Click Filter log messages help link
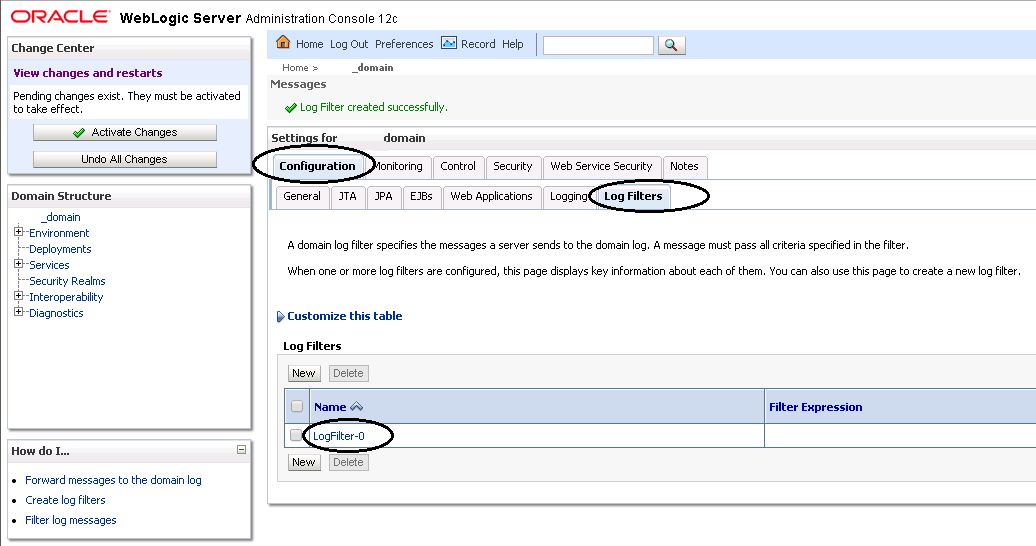Viewport: 1036px width, 546px height. tap(71, 520)
